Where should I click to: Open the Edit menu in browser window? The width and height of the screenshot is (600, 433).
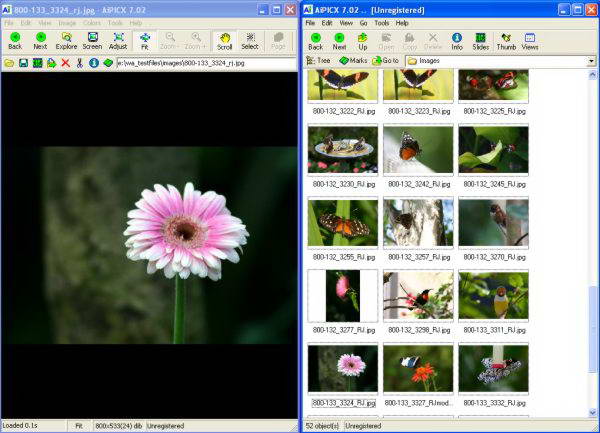point(327,23)
